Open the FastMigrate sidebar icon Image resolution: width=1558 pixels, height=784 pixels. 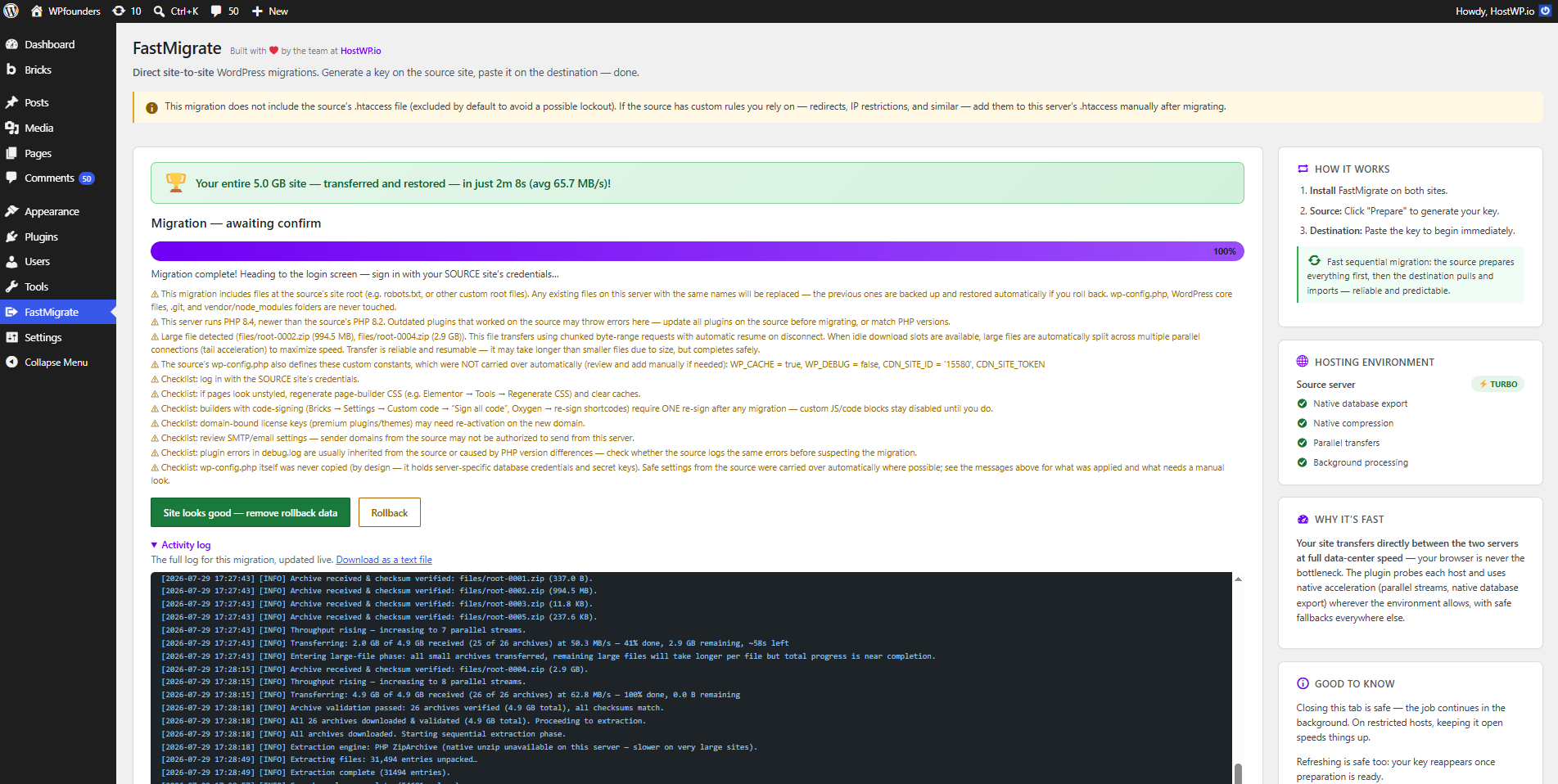pos(11,312)
